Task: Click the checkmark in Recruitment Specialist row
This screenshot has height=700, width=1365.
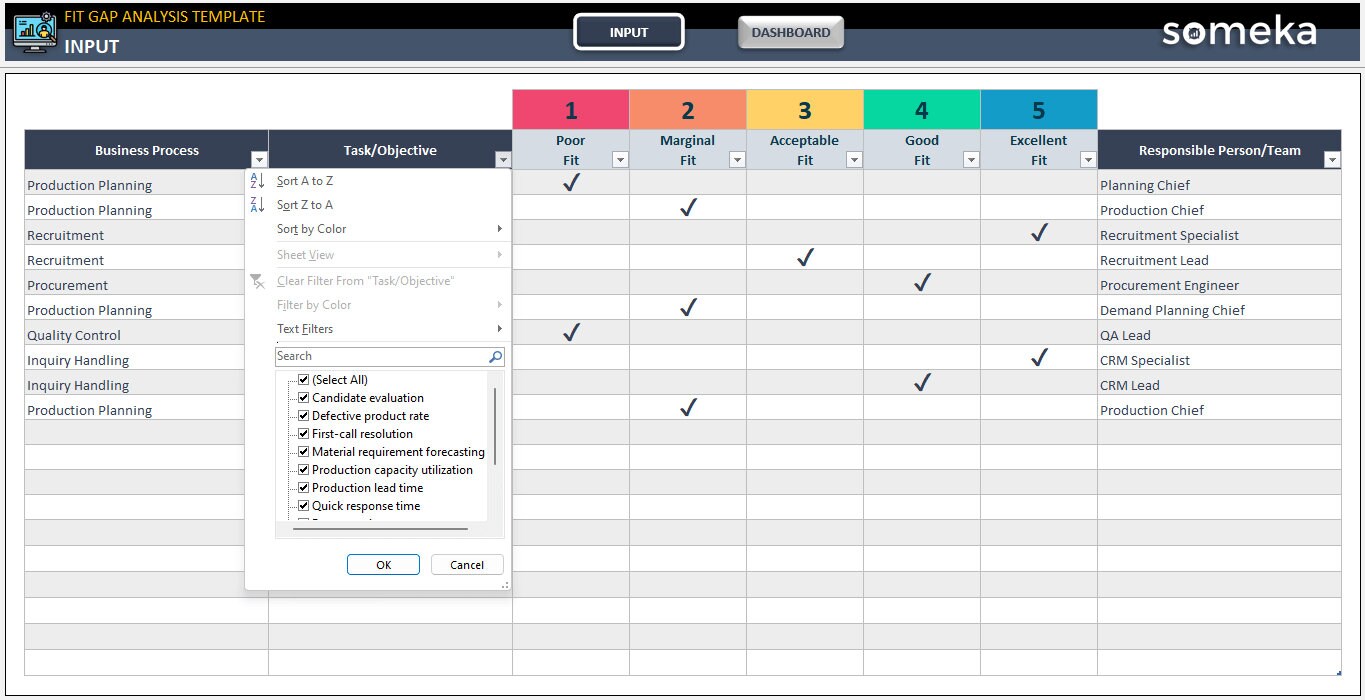Action: [x=1039, y=232]
